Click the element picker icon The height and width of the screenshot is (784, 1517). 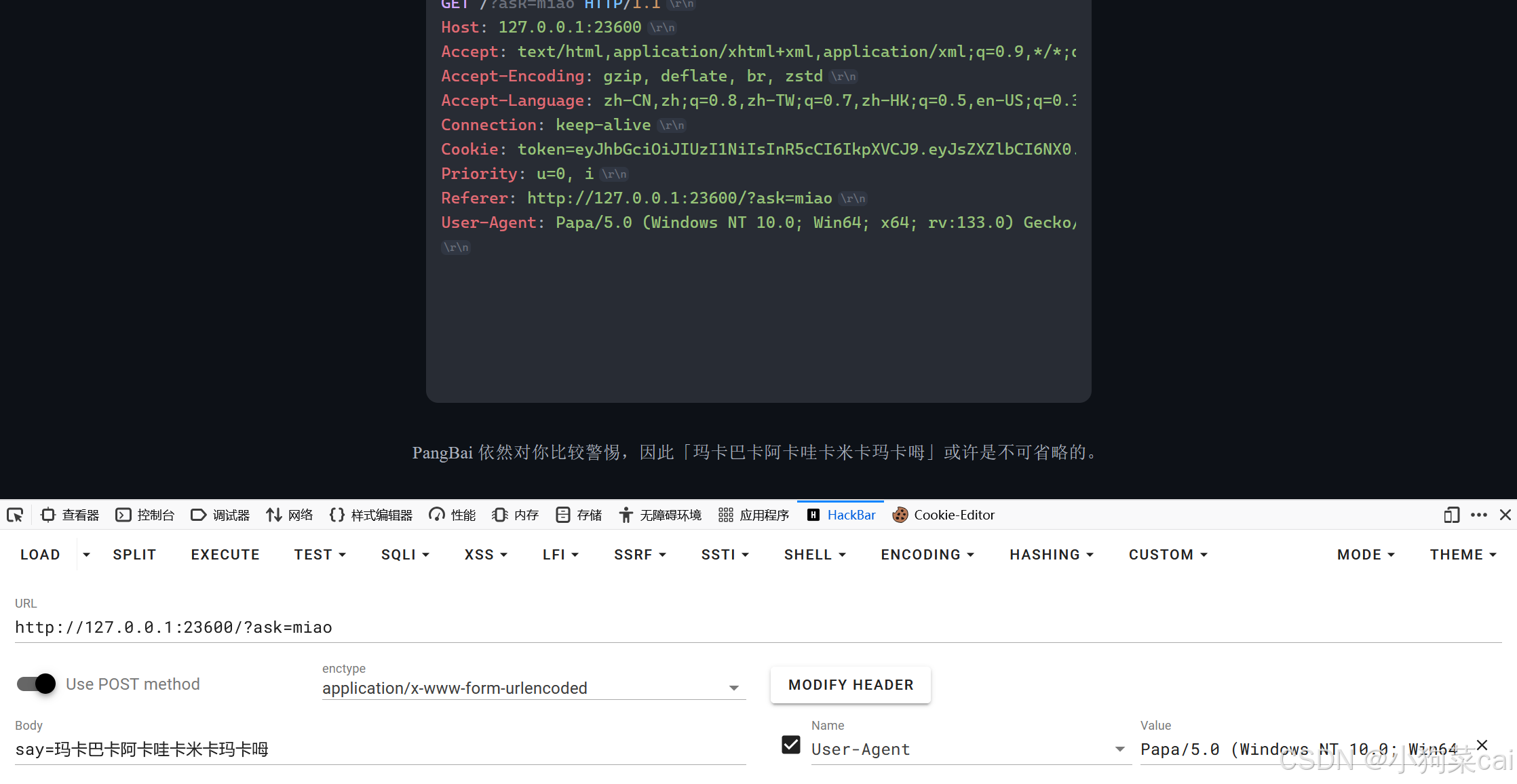coord(15,515)
